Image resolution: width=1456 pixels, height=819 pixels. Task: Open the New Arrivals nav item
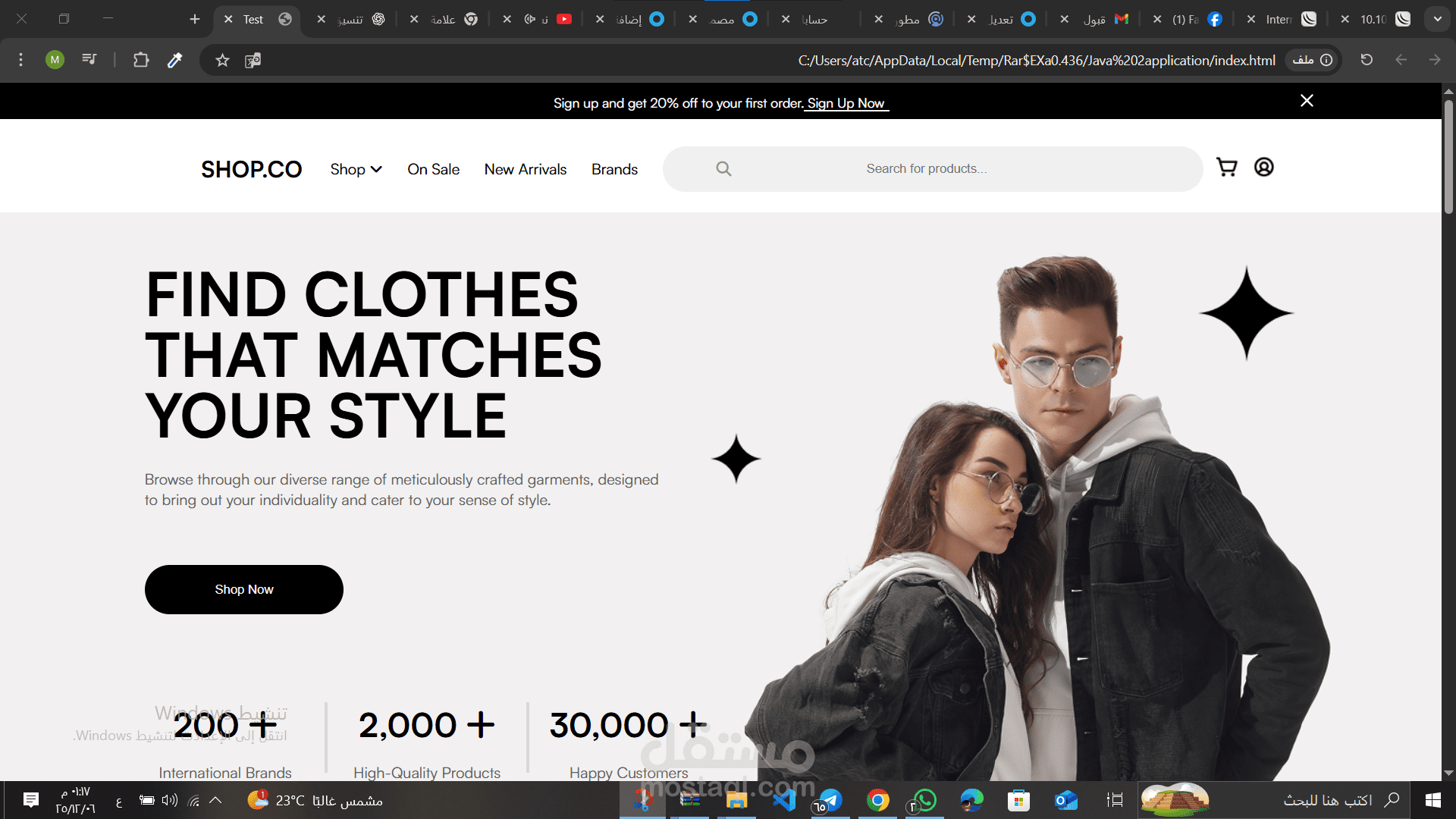(526, 169)
